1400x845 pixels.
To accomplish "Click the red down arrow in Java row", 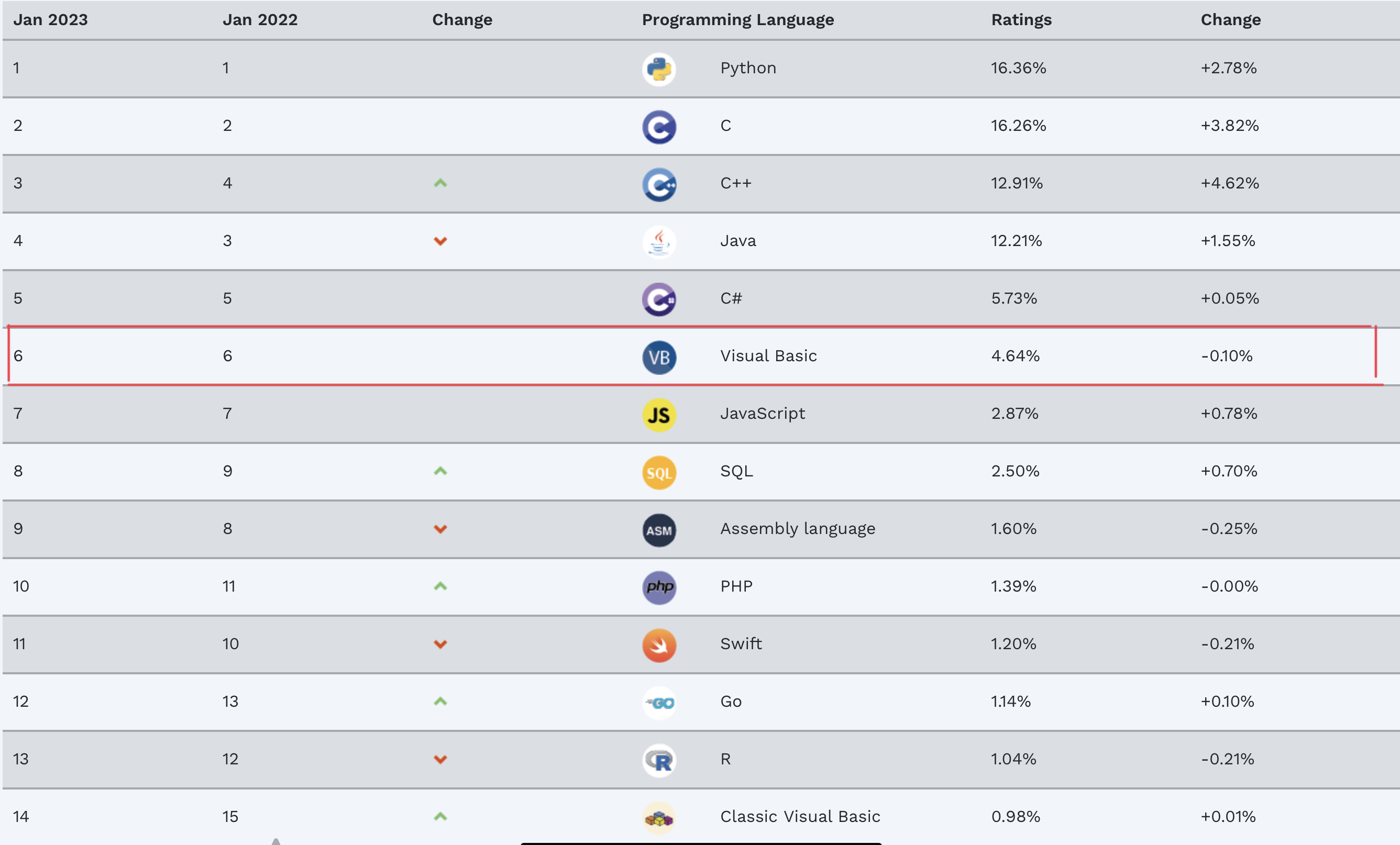I will [x=440, y=241].
